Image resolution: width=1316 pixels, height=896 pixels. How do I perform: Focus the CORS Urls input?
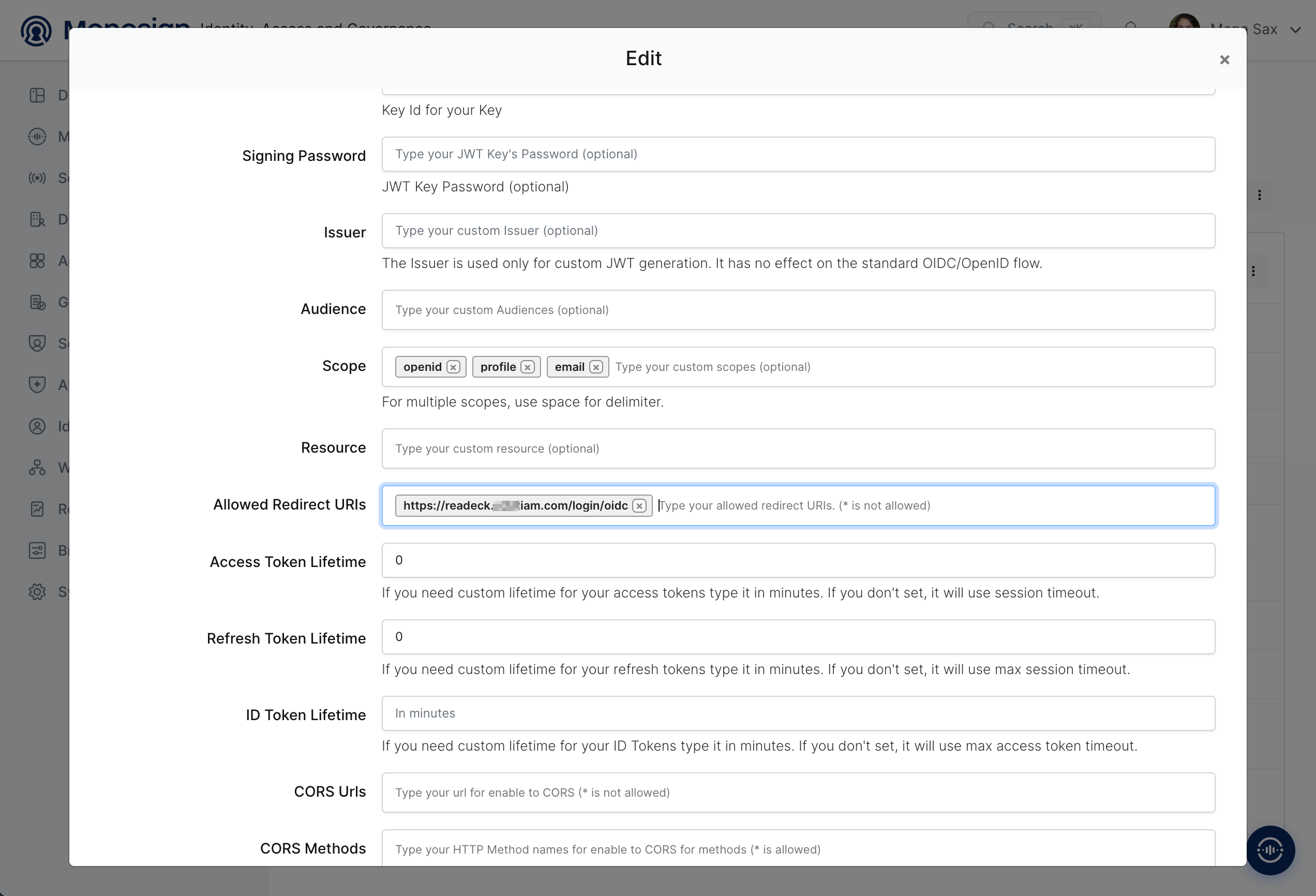(x=798, y=793)
